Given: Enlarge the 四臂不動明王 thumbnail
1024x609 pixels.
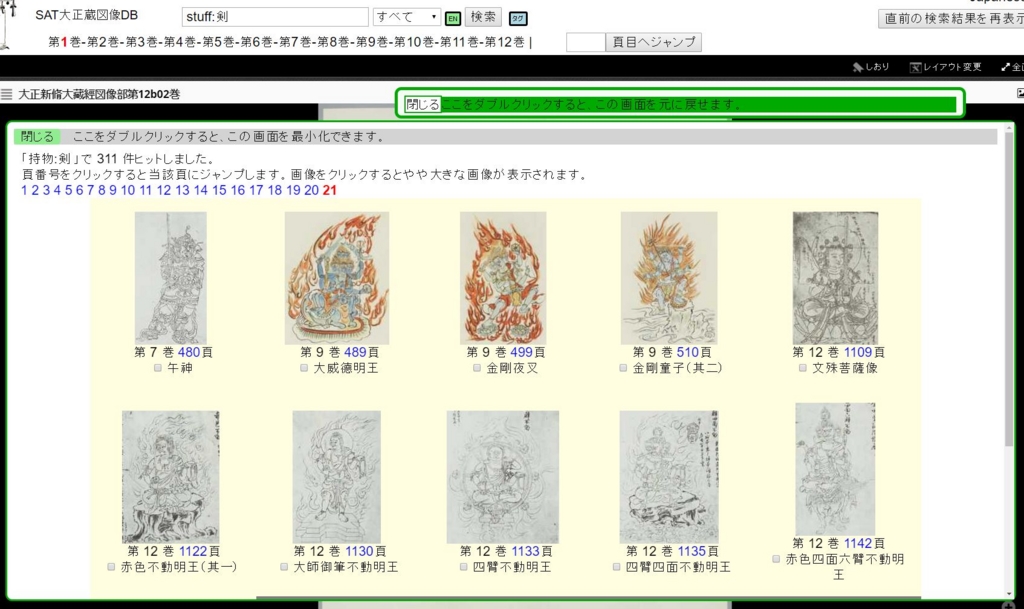Looking at the screenshot, I should [503, 477].
